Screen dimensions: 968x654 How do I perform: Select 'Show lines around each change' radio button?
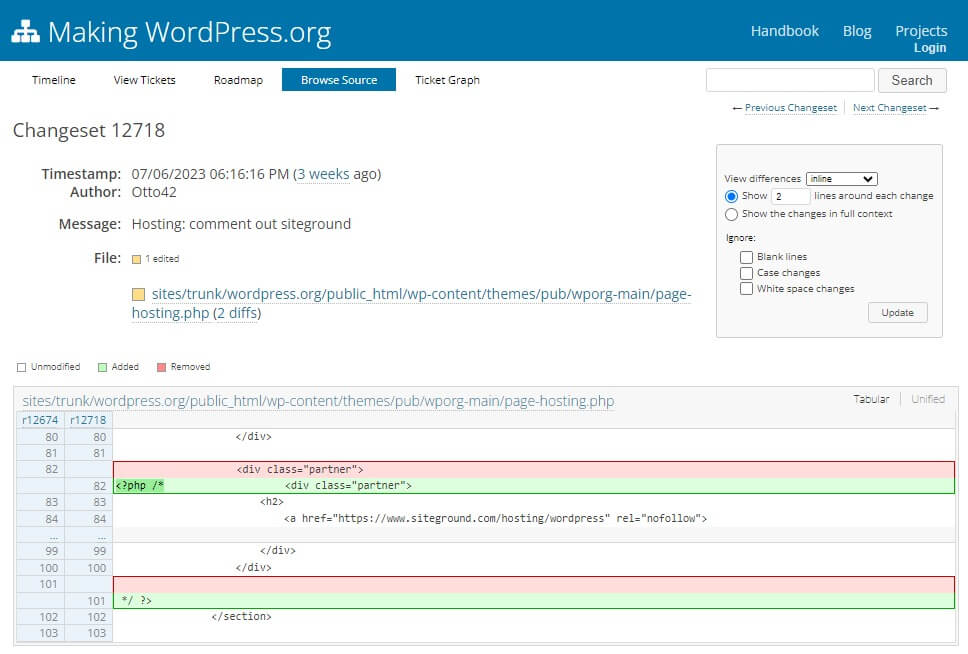coord(732,196)
